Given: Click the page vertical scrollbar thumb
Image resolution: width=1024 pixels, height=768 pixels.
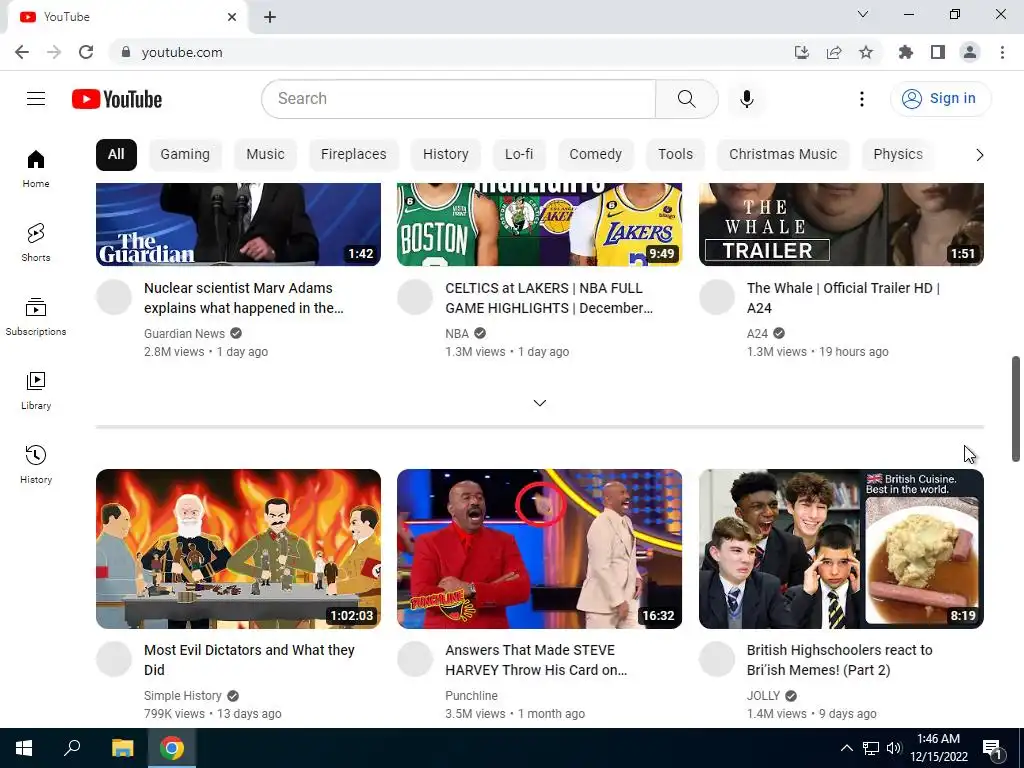Looking at the screenshot, I should coord(1016,409).
